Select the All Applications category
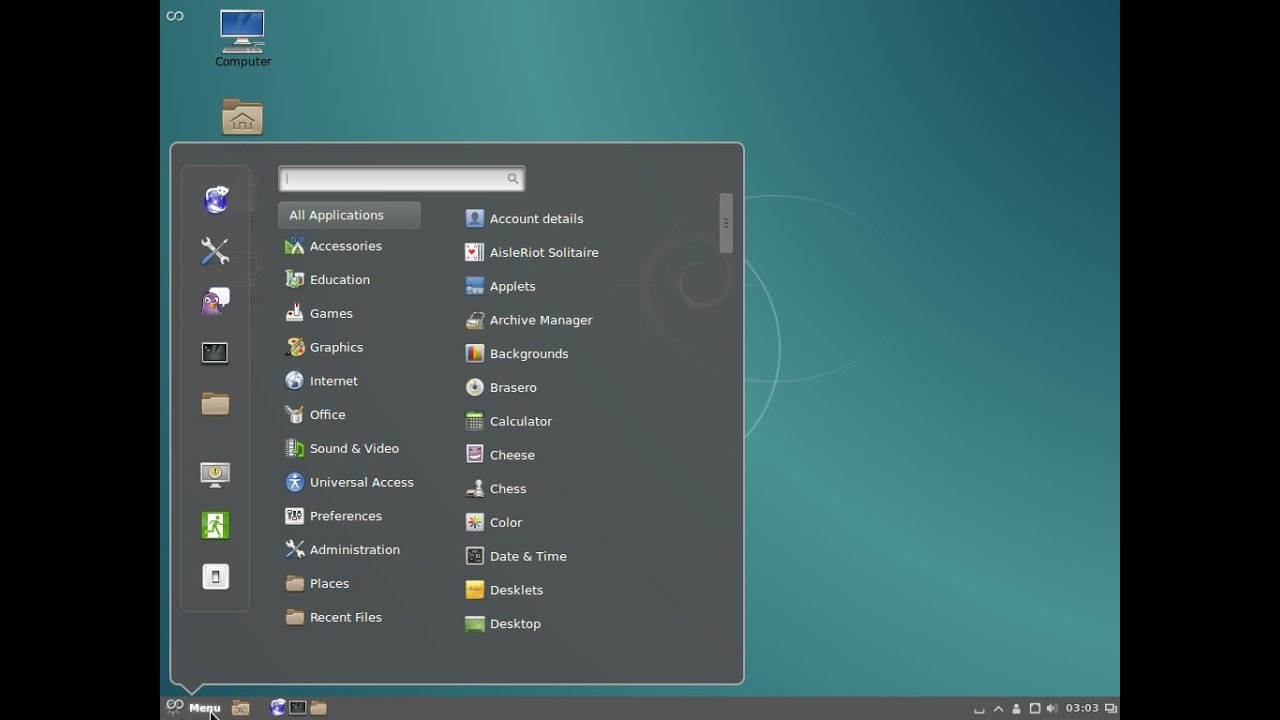The height and width of the screenshot is (720, 1280). (349, 215)
